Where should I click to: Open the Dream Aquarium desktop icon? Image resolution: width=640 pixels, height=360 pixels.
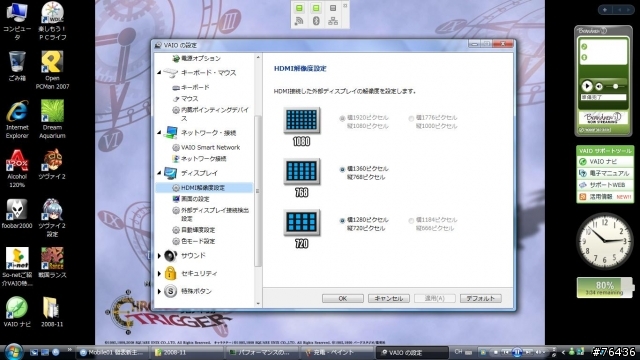pos(52,120)
